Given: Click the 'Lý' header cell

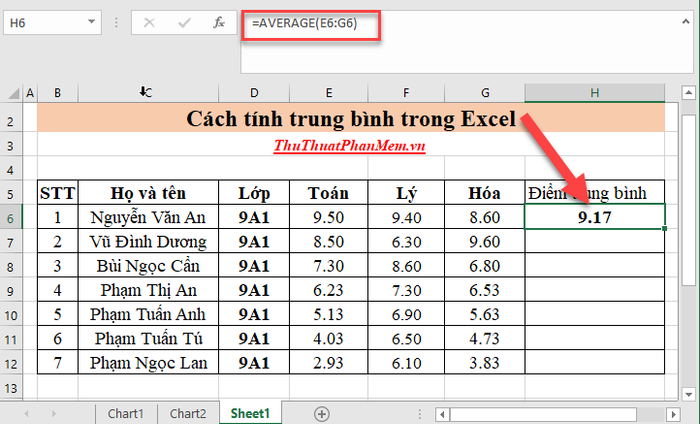Looking at the screenshot, I should (406, 193).
